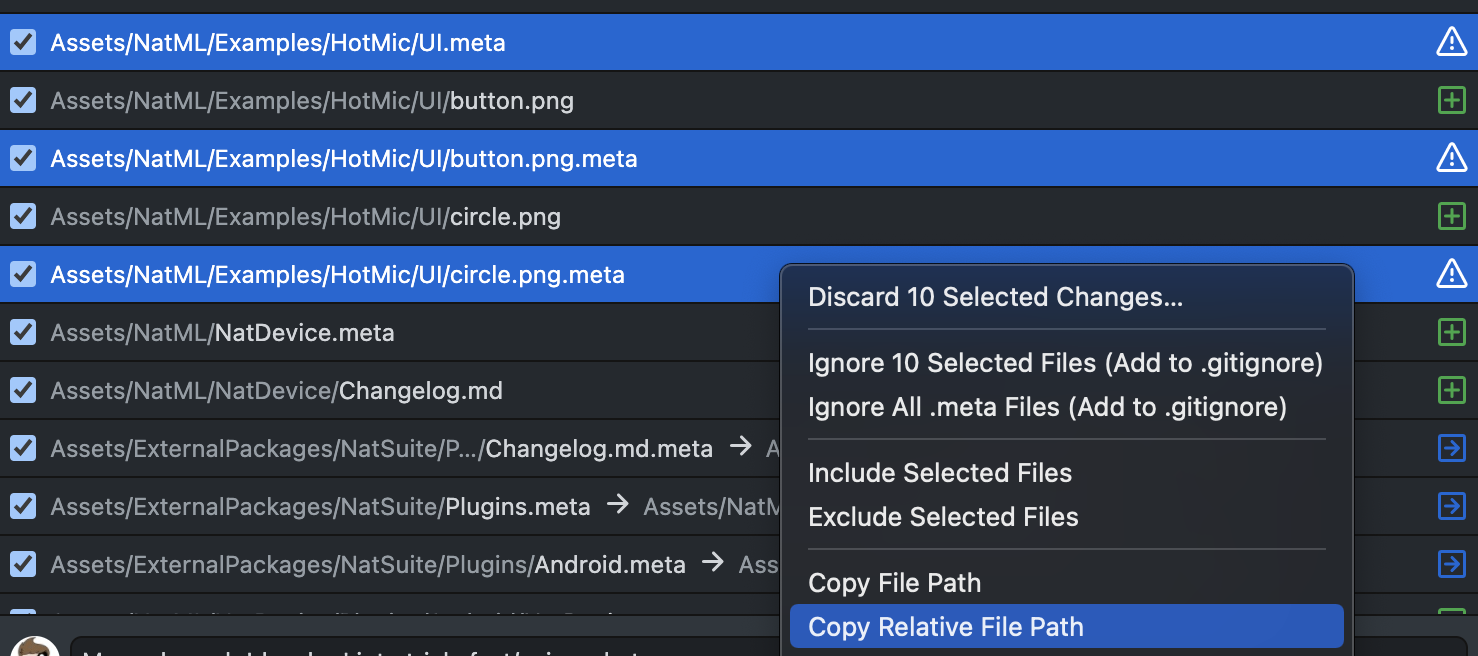Select Include Selected Files
Image resolution: width=1478 pixels, height=656 pixels.
tap(940, 473)
